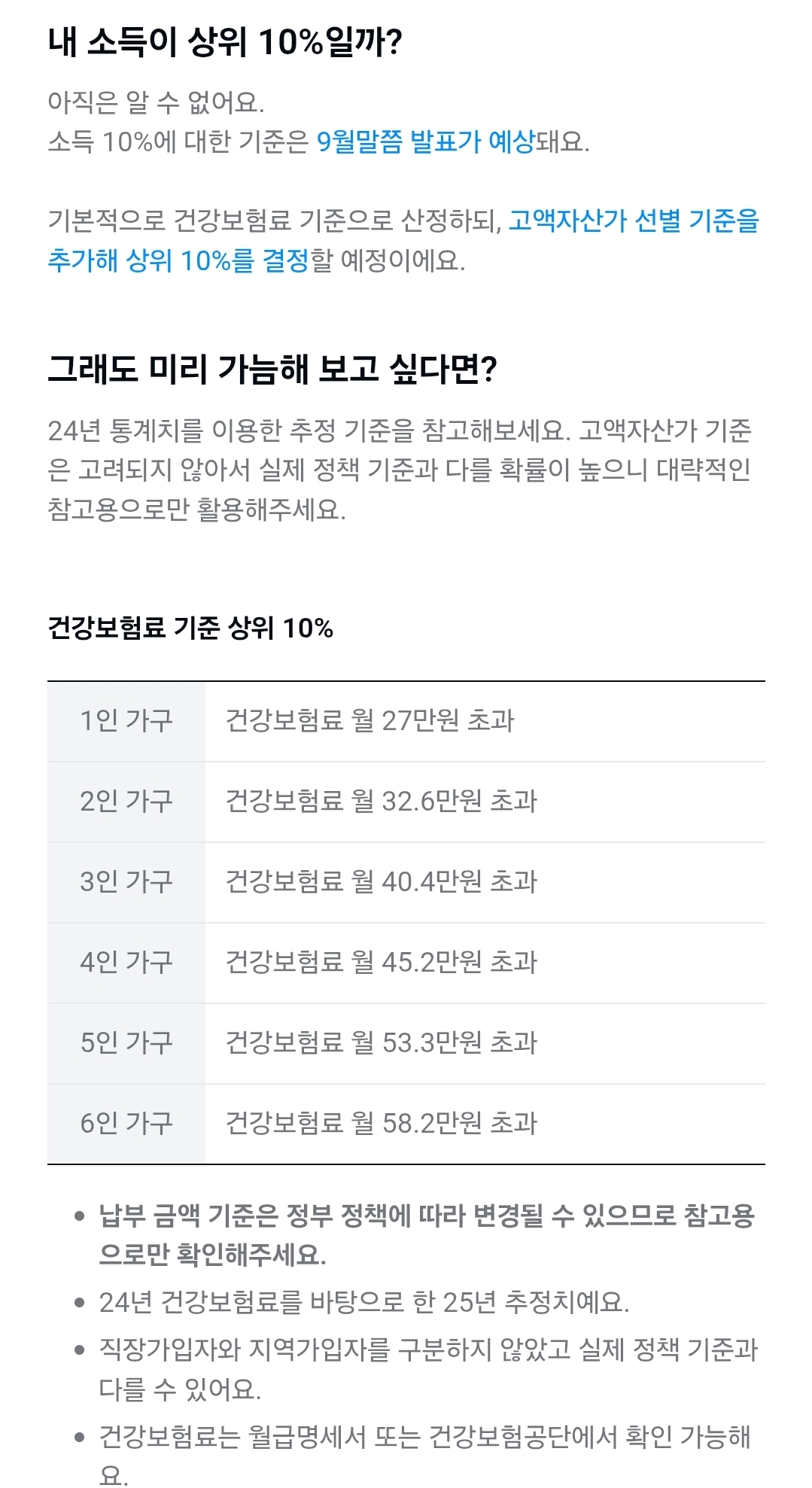The width and height of the screenshot is (812, 1488).
Task: Click '추가해 상위 10%를 결정' blue text
Action: (x=178, y=260)
